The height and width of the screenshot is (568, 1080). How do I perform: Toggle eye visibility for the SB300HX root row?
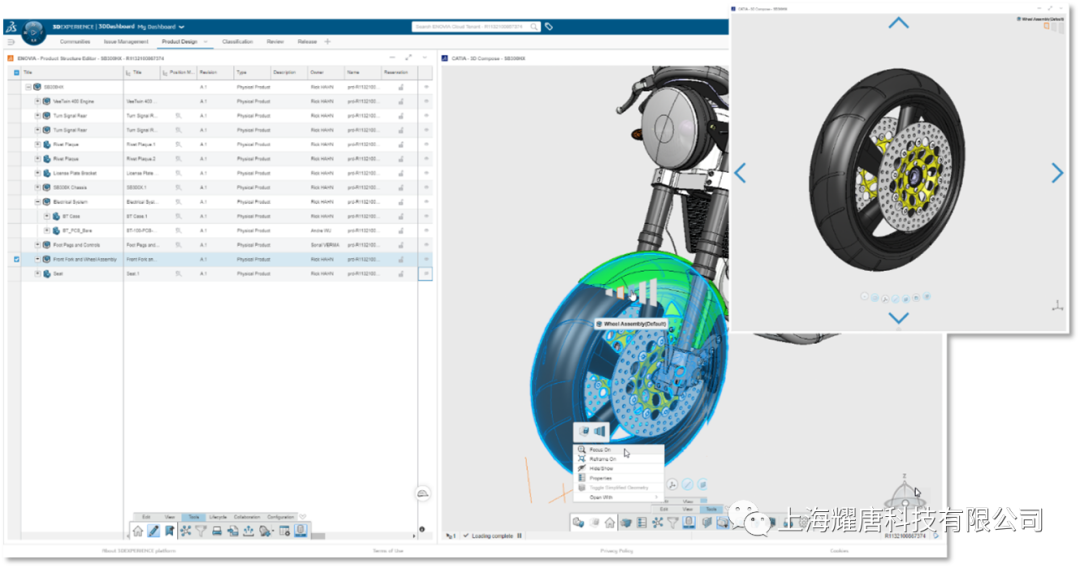(426, 87)
